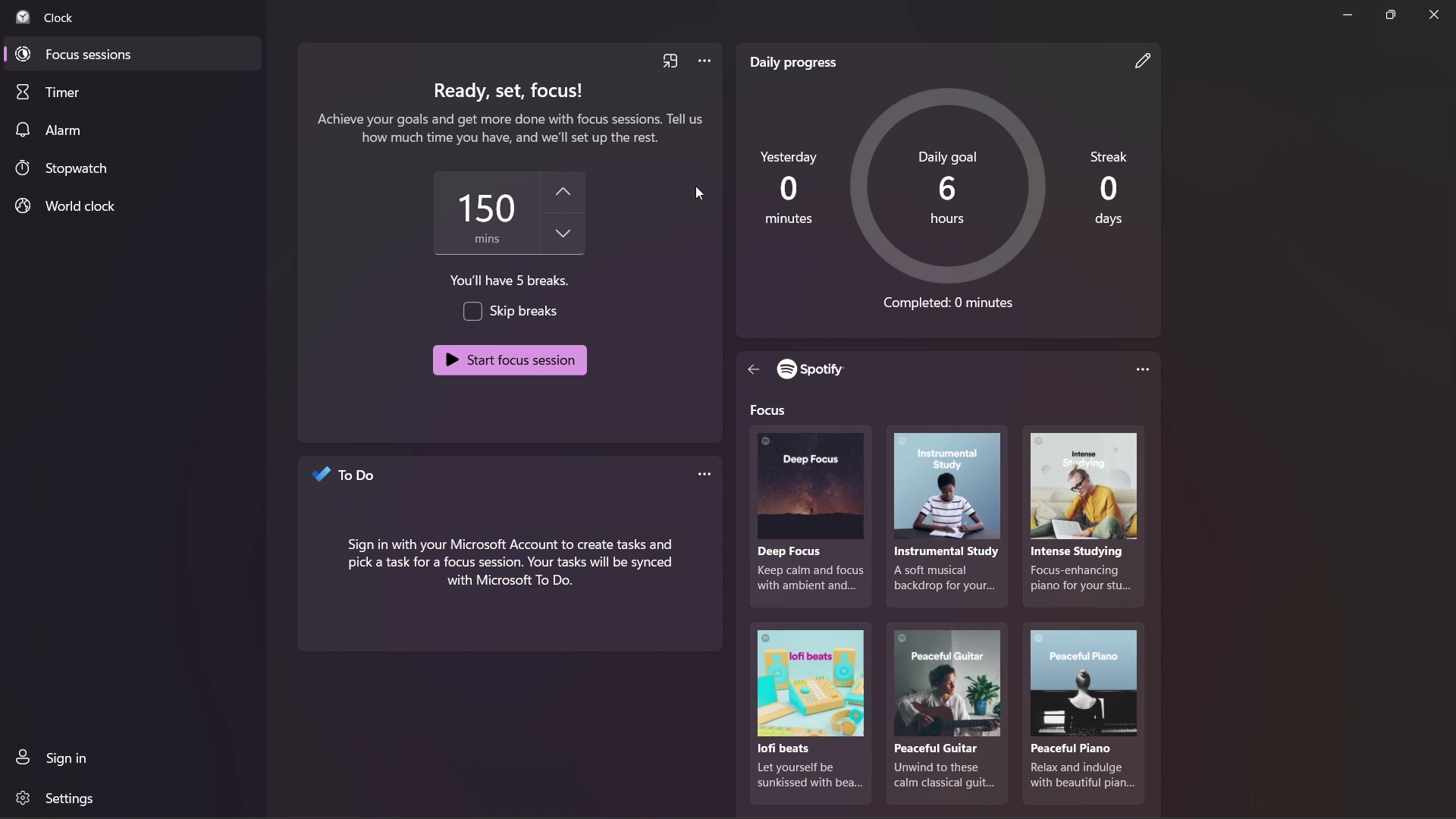The height and width of the screenshot is (819, 1456).
Task: Open Settings menu item
Action: (69, 797)
